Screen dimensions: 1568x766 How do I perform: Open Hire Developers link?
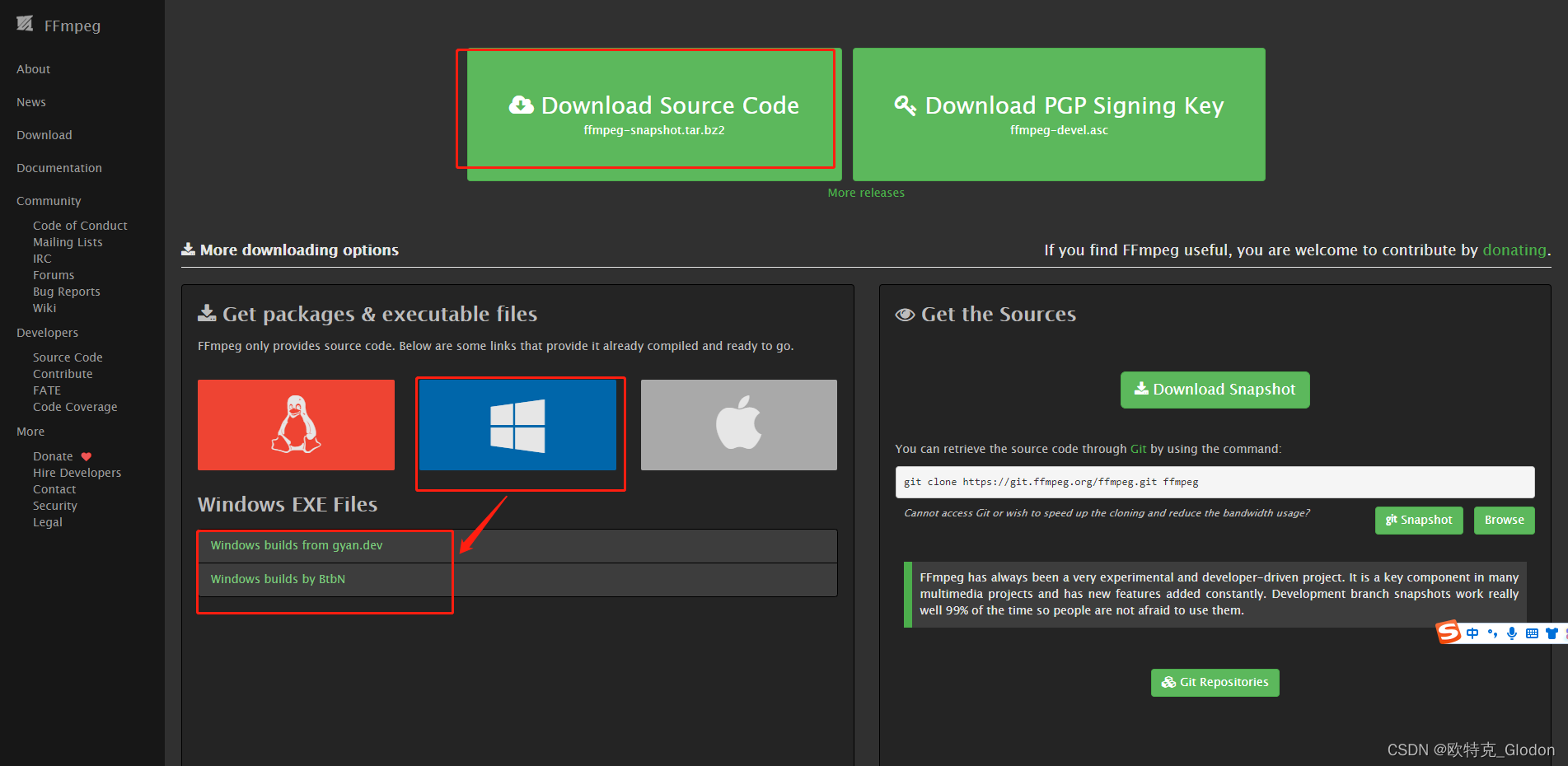pos(77,473)
